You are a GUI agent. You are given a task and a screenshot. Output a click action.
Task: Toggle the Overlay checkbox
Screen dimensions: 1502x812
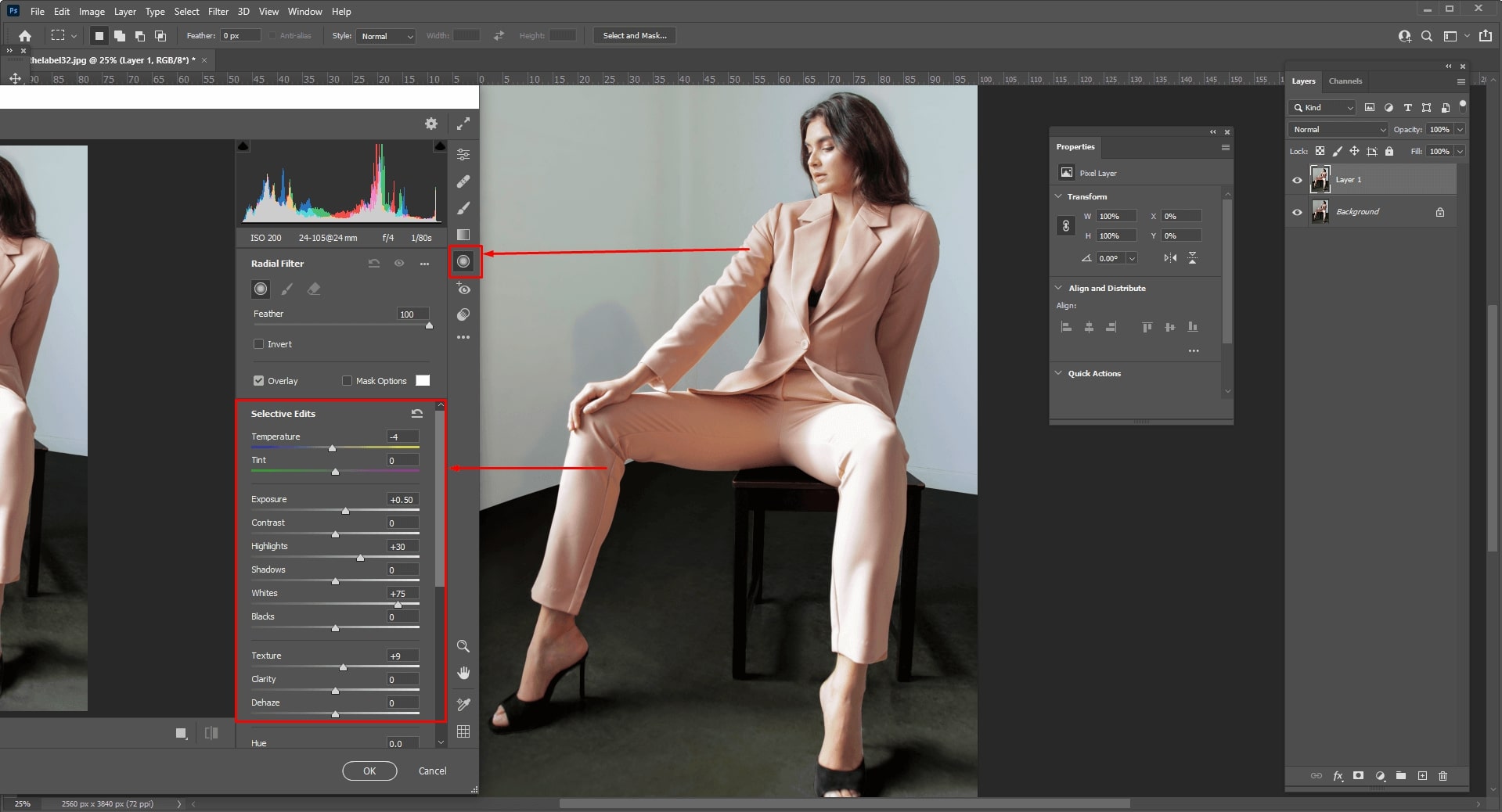click(259, 381)
